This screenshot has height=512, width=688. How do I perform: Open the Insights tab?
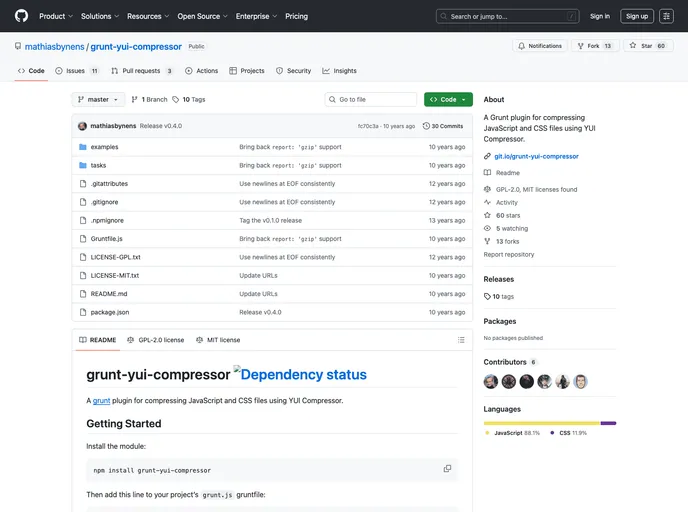(x=340, y=71)
